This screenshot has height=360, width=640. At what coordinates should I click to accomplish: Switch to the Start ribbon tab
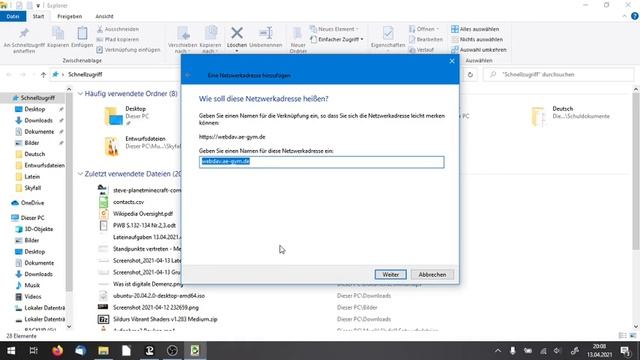click(x=38, y=16)
